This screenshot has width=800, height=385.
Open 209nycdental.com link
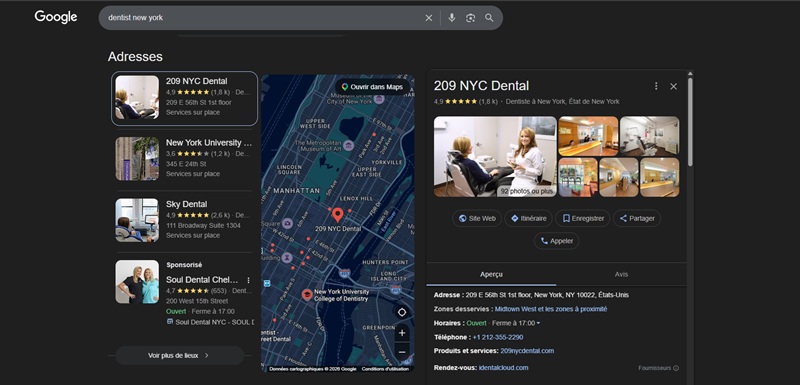click(x=527, y=351)
